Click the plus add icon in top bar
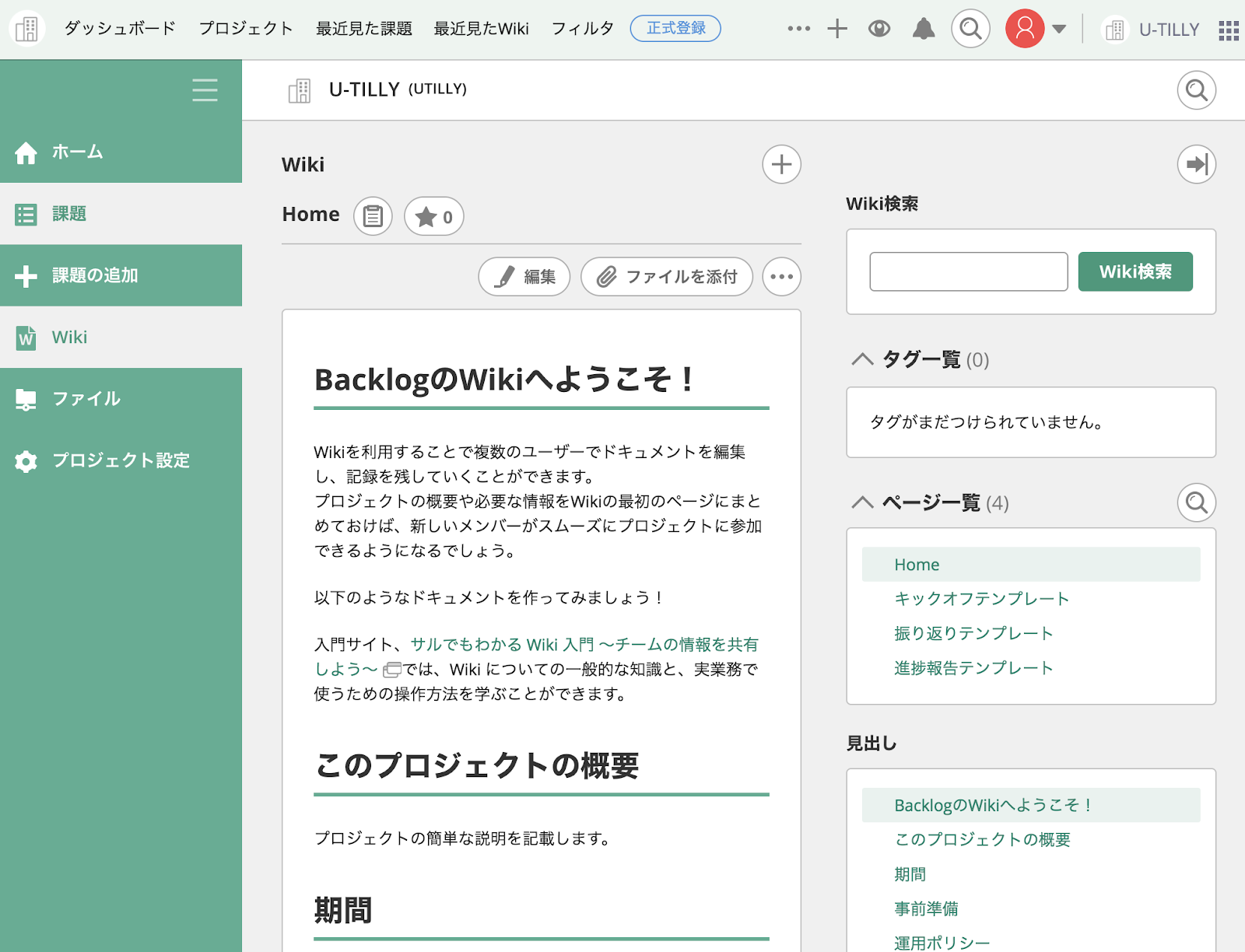1245x952 pixels. coord(837,29)
